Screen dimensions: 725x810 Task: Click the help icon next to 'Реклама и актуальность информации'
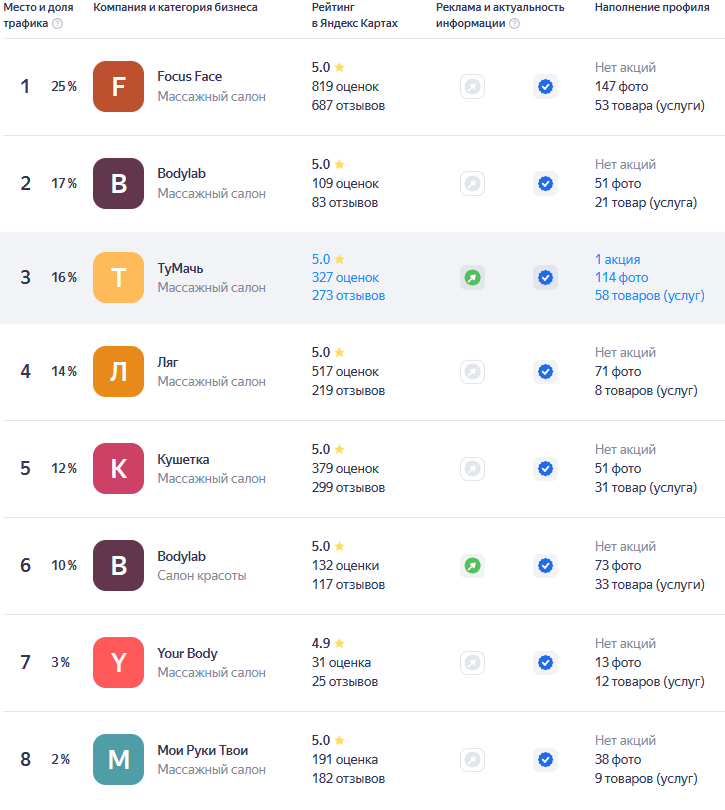pyautogui.click(x=514, y=24)
